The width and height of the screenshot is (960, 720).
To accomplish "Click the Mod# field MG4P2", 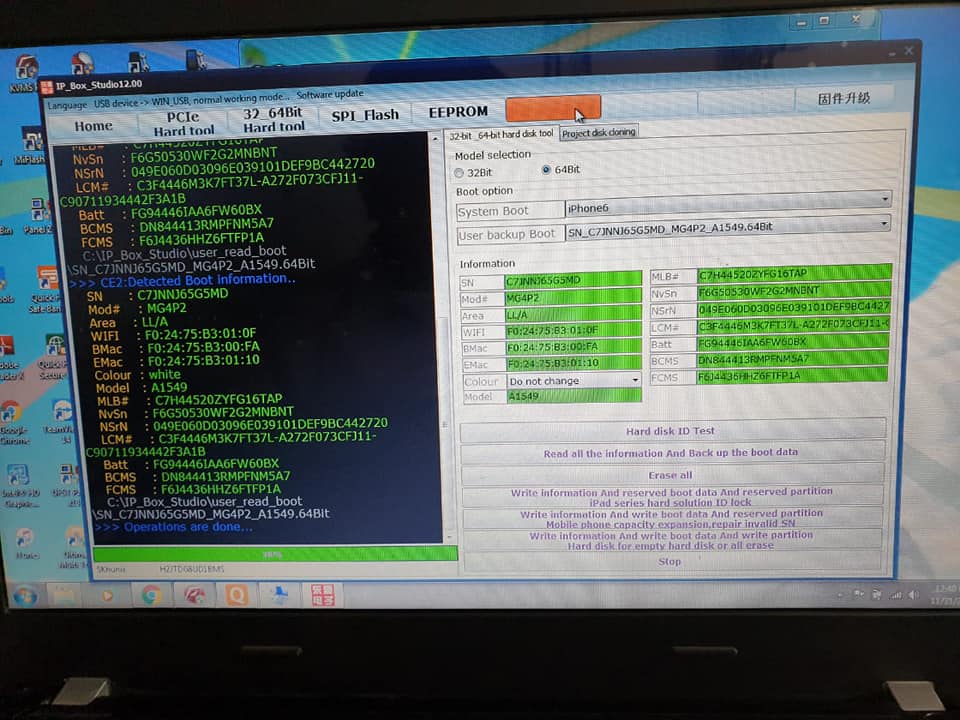I will (x=572, y=298).
